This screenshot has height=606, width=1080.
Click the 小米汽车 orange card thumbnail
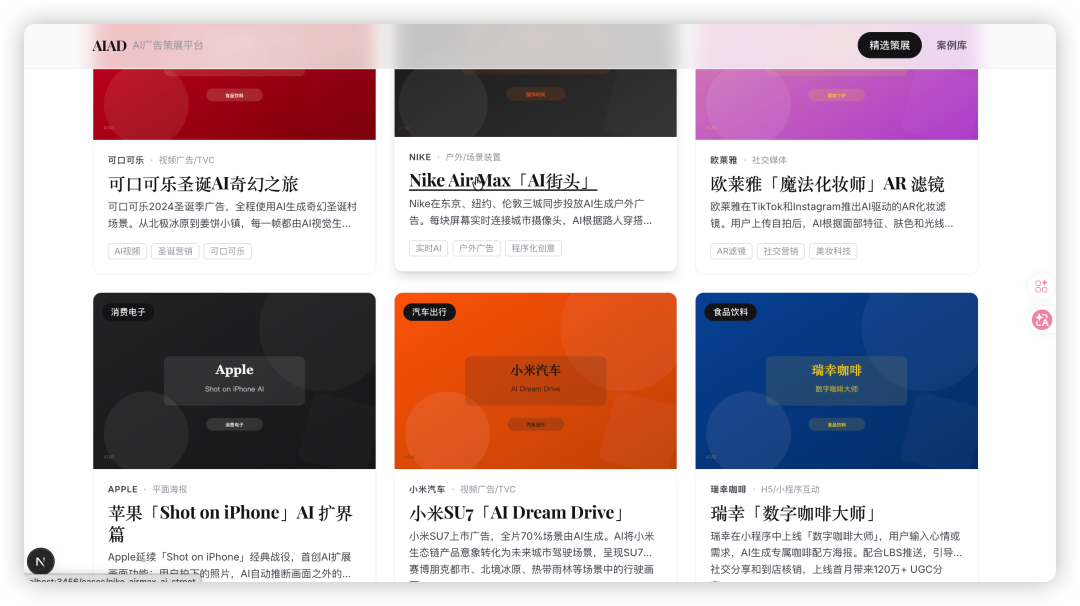click(535, 381)
